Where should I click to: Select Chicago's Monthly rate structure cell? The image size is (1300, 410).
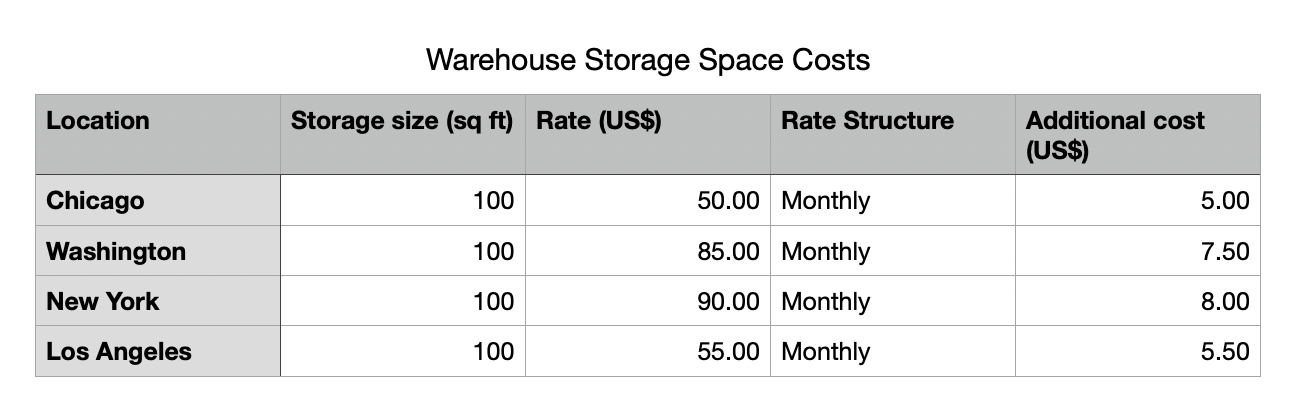tap(892, 200)
